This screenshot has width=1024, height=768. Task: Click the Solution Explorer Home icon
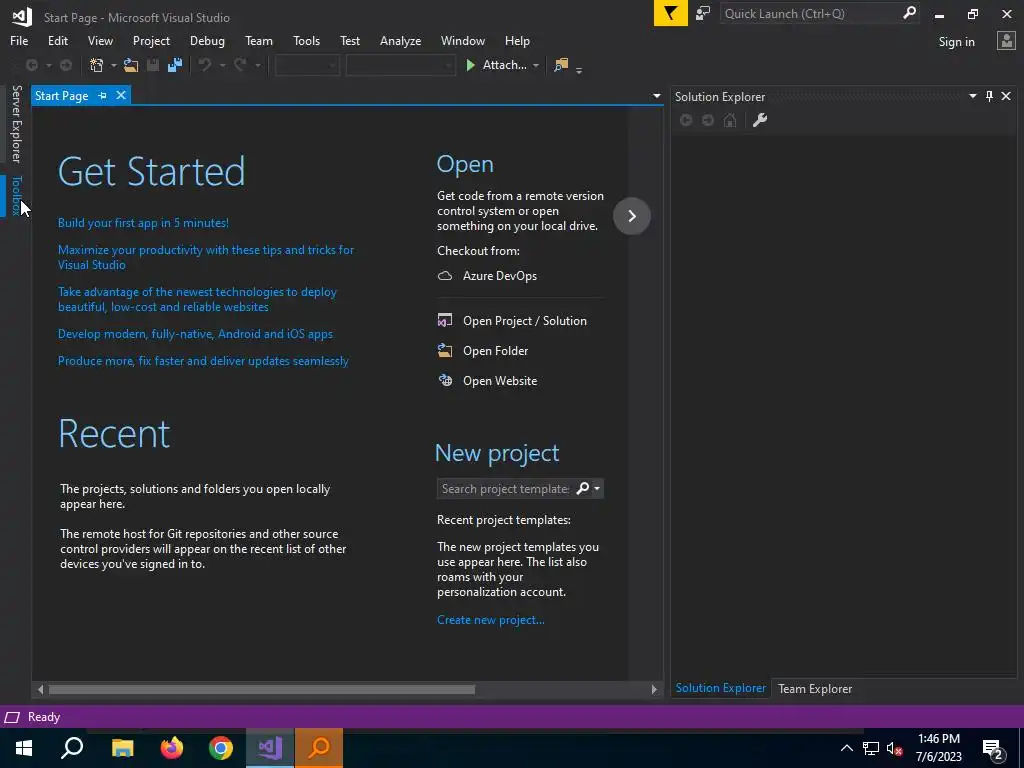730,120
